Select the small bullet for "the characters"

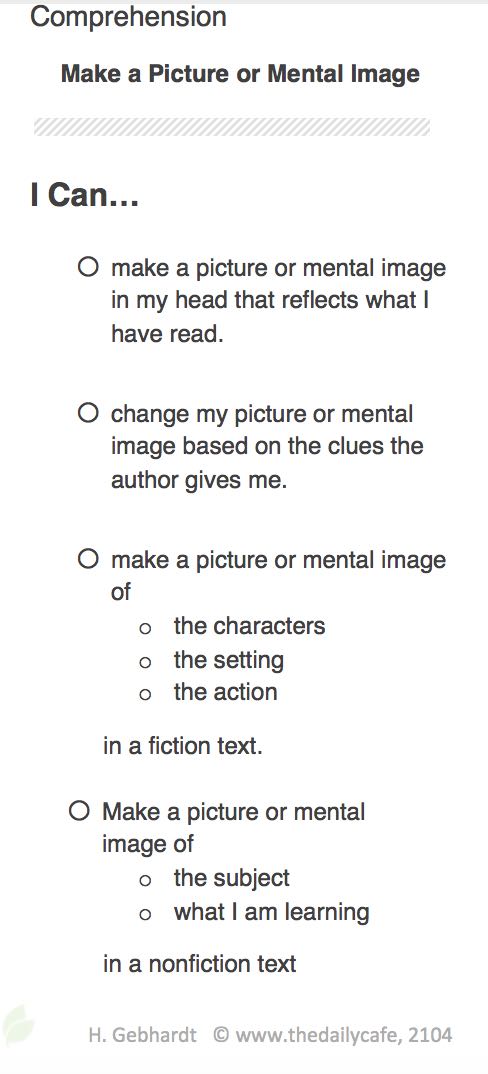(x=145, y=628)
